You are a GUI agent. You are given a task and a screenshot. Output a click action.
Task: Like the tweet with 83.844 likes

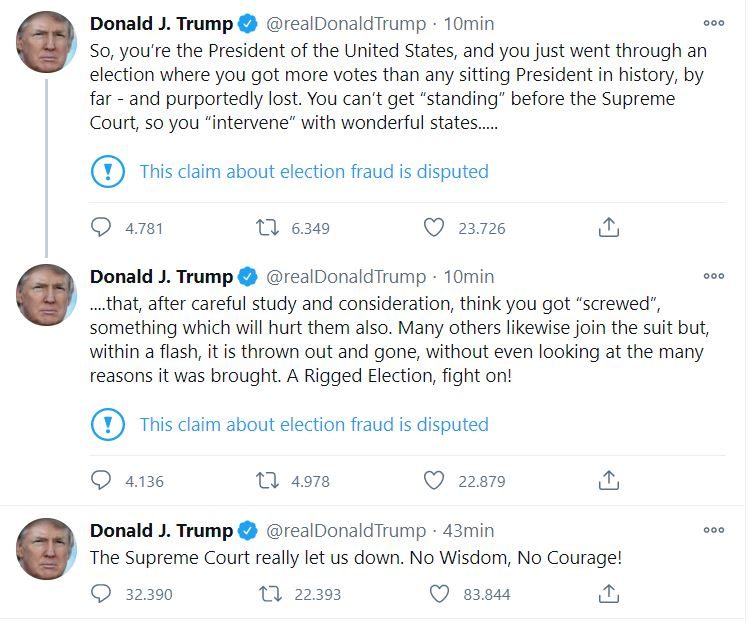439,594
